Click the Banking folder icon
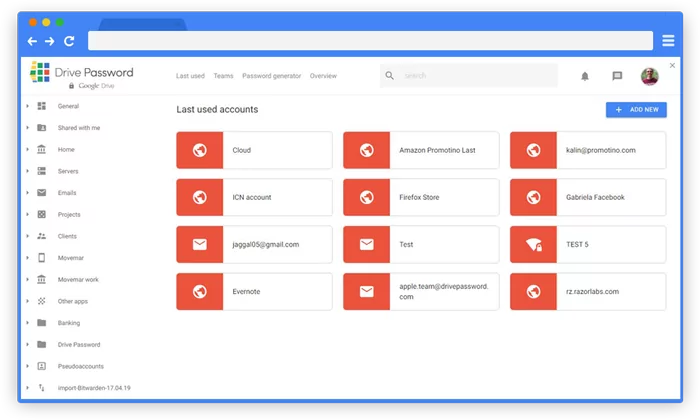700x420 pixels. [42, 323]
